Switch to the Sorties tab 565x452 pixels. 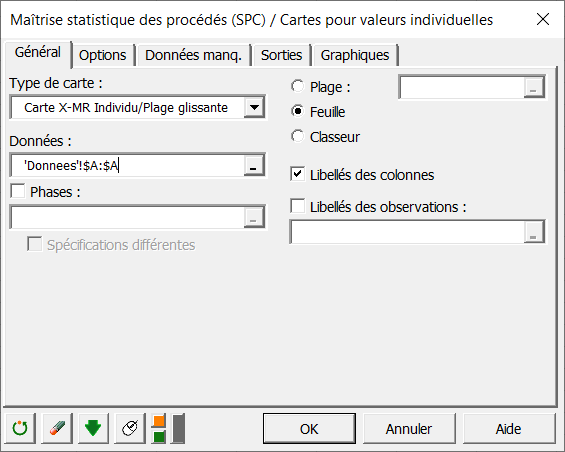pyautogui.click(x=281, y=55)
